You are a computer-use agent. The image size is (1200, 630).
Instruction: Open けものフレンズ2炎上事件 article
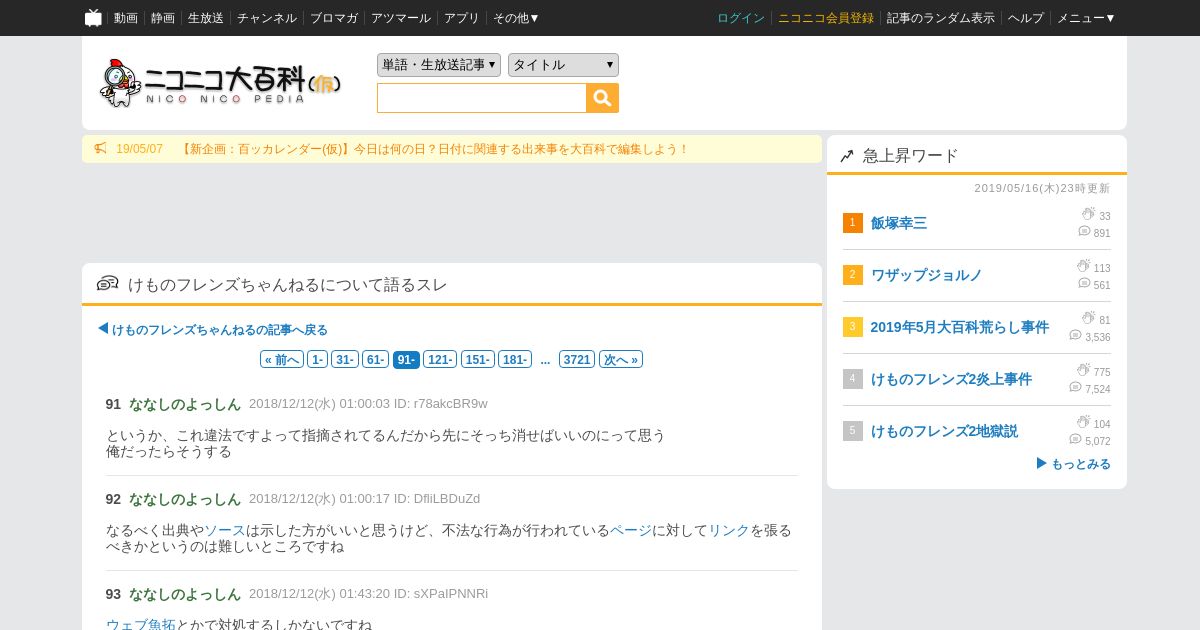coord(951,379)
